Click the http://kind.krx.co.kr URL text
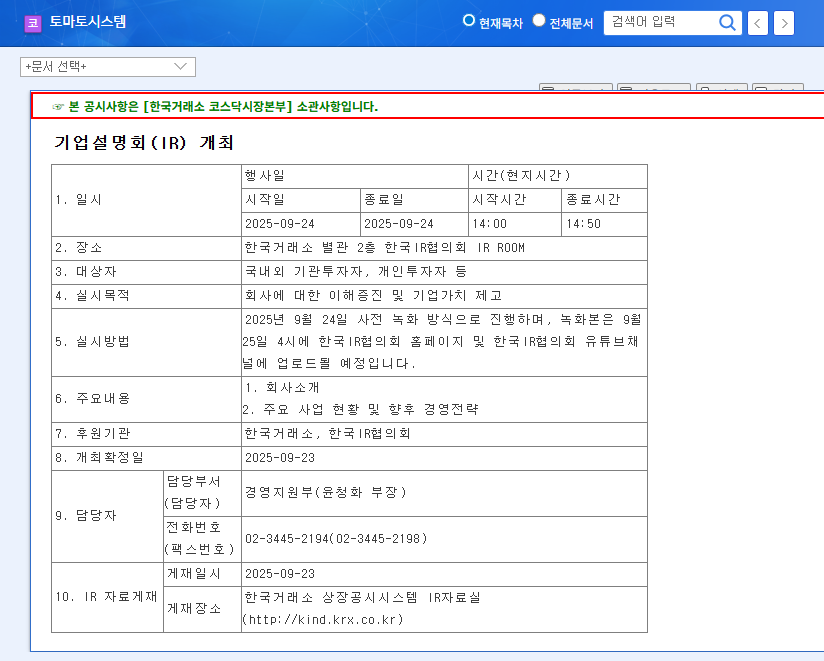 [x=323, y=619]
